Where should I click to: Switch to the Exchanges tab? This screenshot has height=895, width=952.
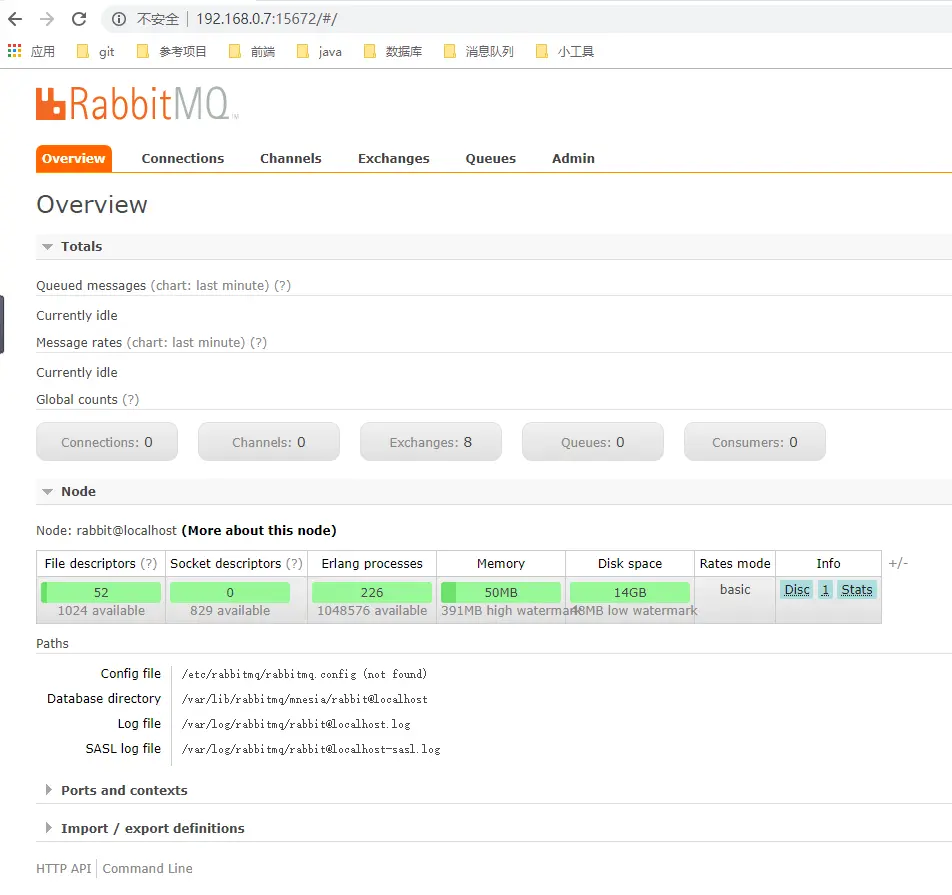(393, 158)
